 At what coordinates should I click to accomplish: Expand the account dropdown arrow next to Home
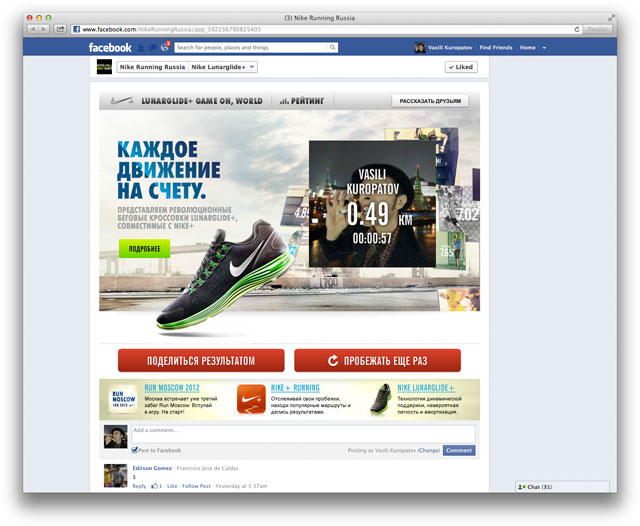(544, 48)
